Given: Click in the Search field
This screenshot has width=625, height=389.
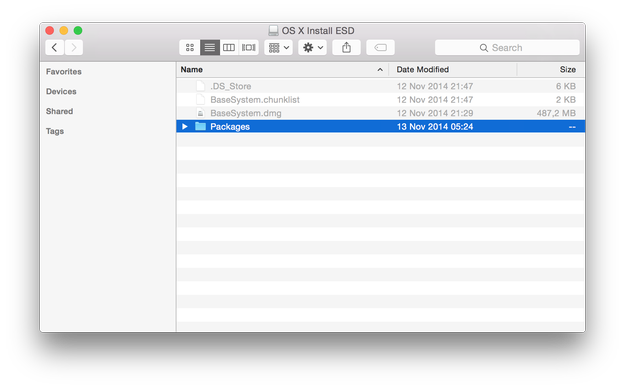Looking at the screenshot, I should 507,47.
